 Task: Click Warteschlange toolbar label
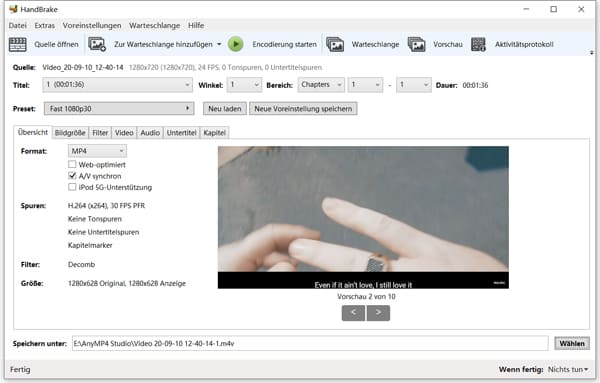[x=375, y=44]
